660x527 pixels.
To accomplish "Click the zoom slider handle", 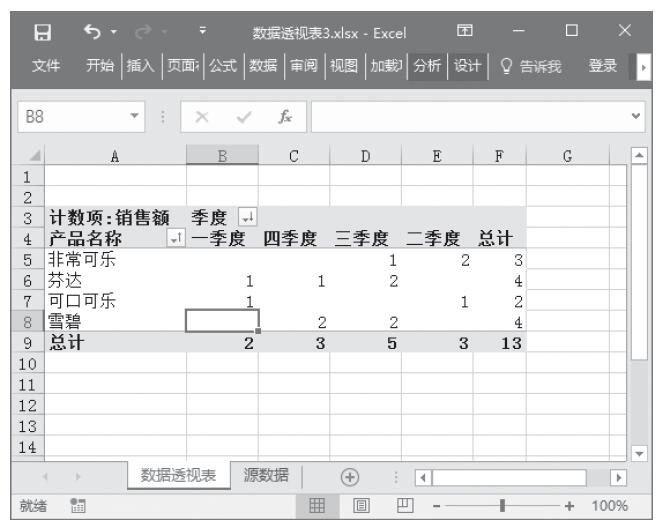I will (x=501, y=505).
